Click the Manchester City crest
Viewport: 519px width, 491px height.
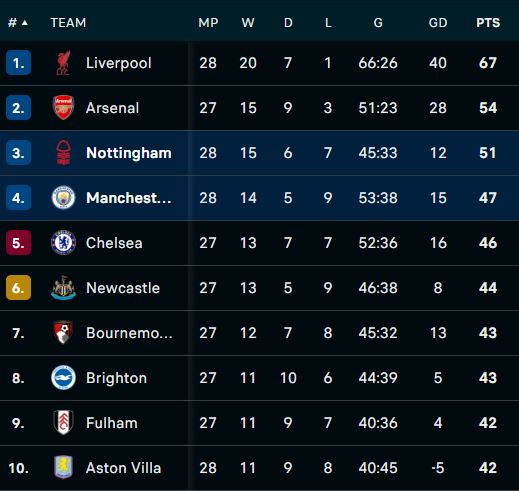63,198
